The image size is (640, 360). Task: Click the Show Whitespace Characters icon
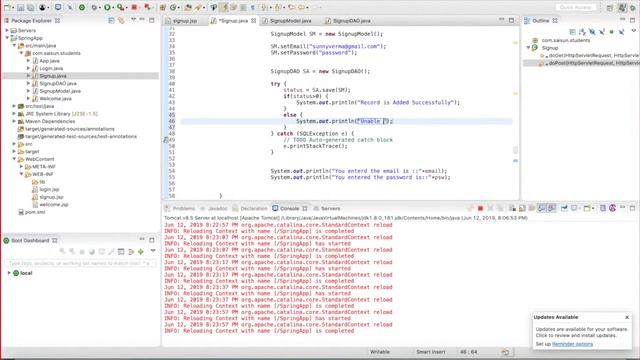coord(253,7)
